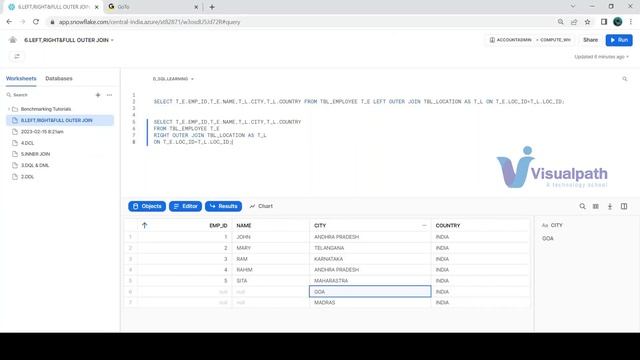Image resolution: width=640 pixels, height=360 pixels.
Task: Select the GOA city cell
Action: click(370, 291)
